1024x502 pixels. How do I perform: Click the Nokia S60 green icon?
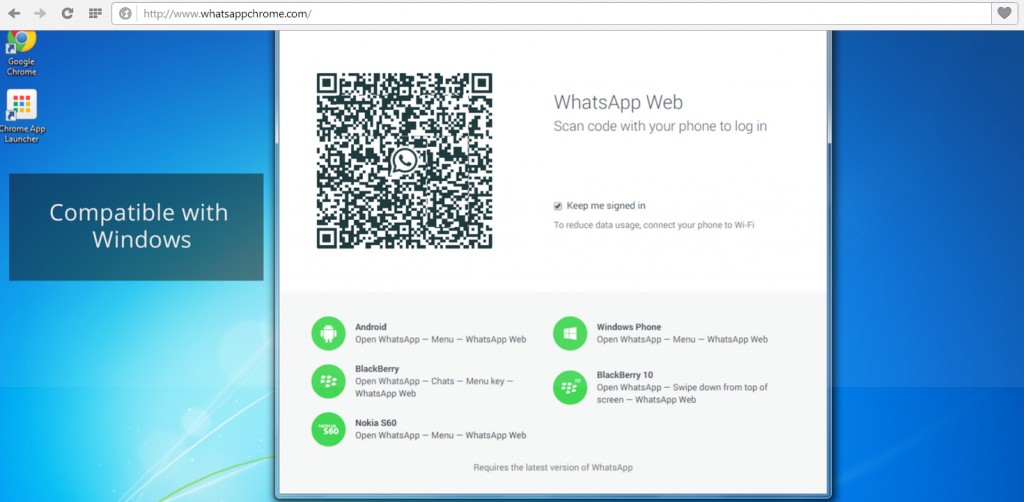(x=328, y=429)
